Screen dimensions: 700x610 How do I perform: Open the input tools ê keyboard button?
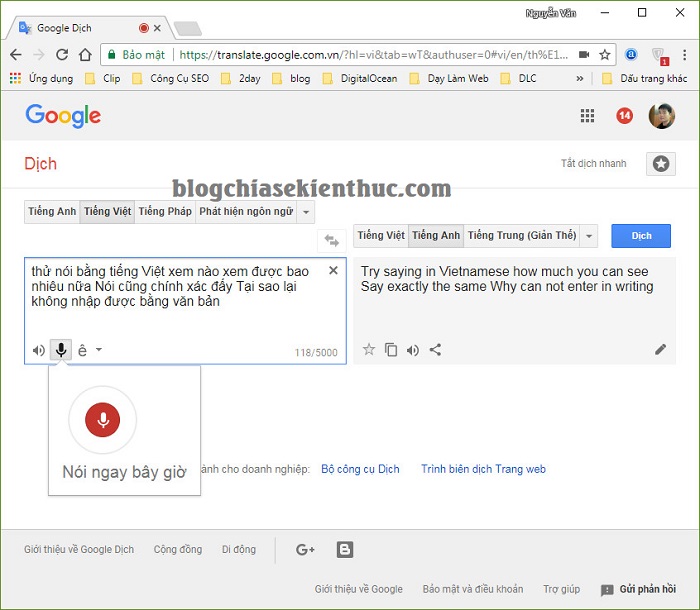82,351
